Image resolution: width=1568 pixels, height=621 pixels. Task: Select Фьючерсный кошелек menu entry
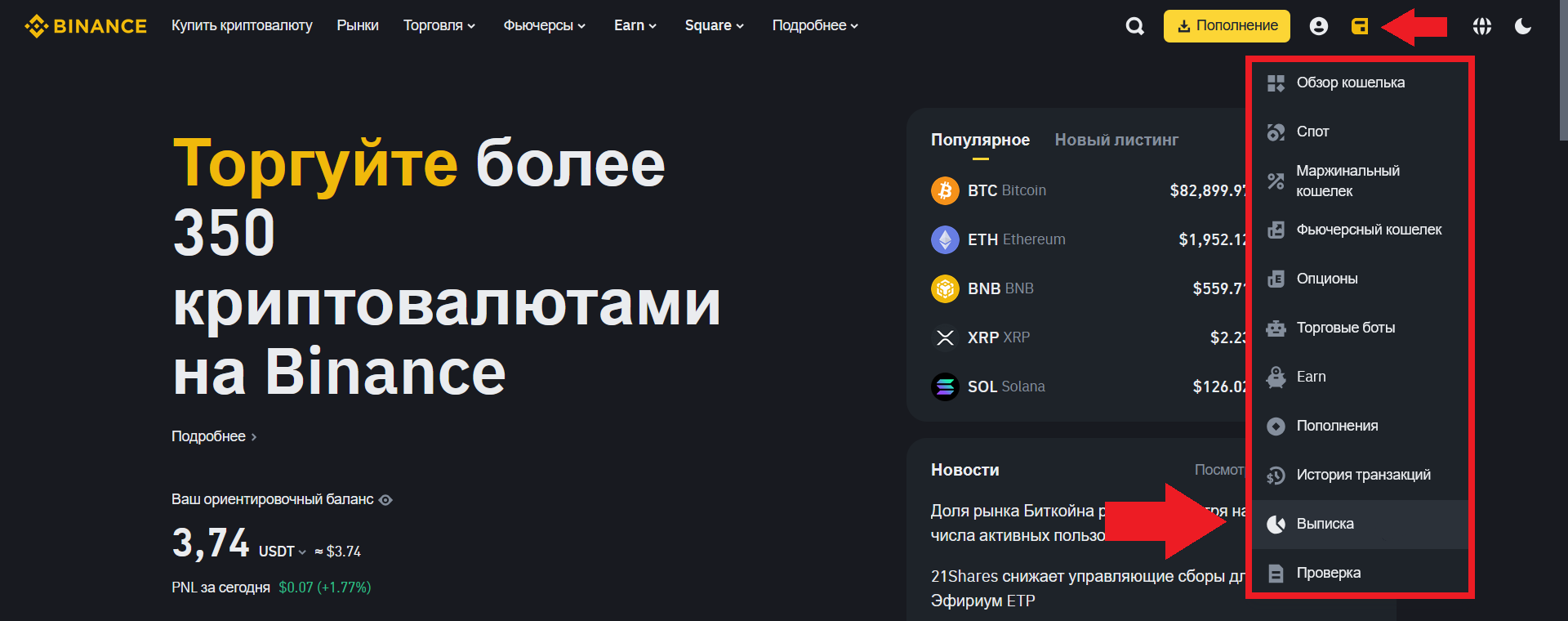[1360, 230]
